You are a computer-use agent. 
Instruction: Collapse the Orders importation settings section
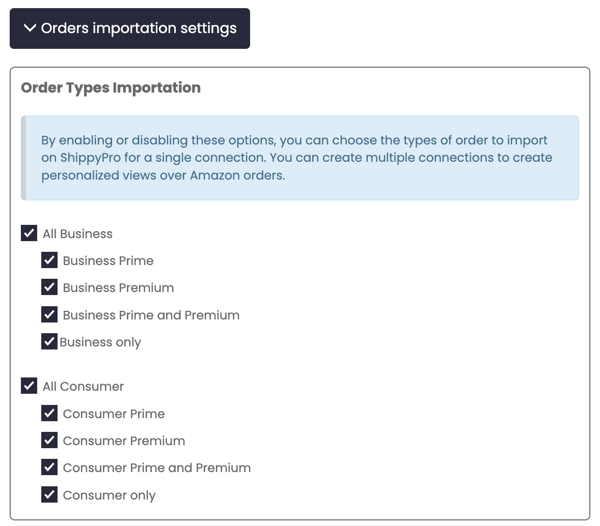click(x=130, y=29)
